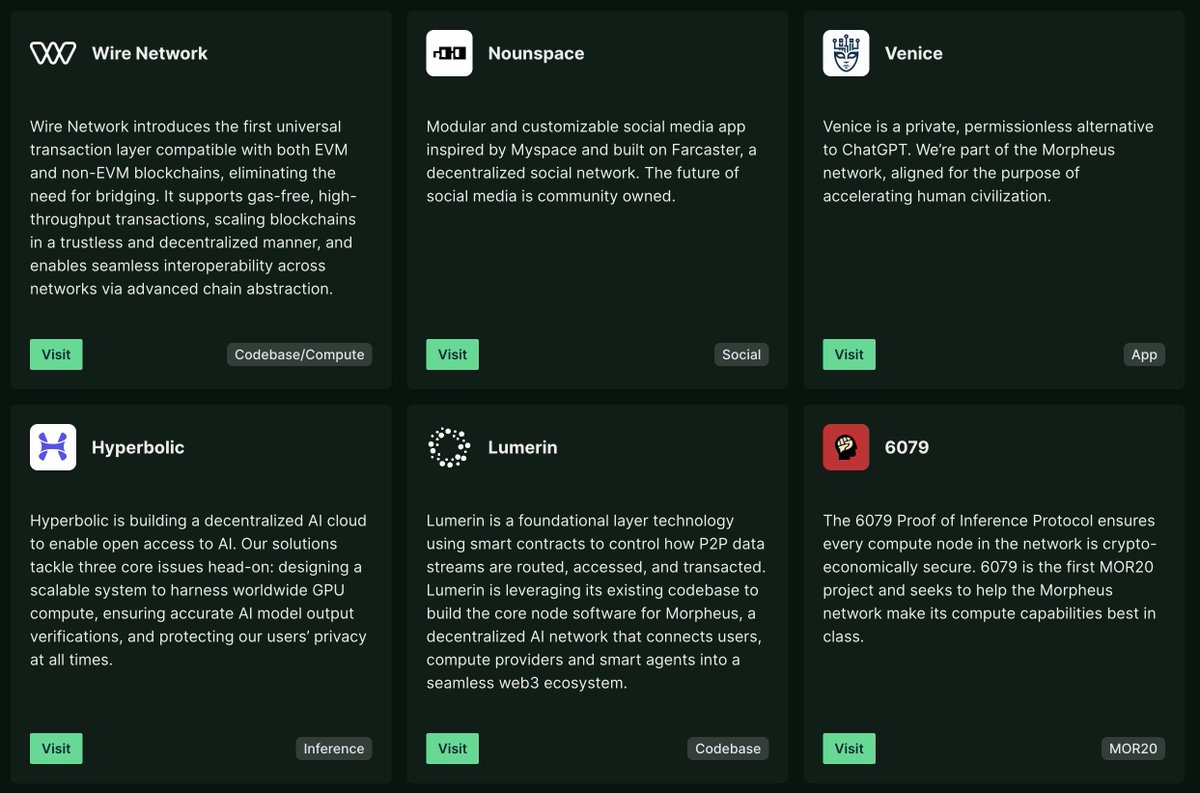Viewport: 1200px width, 793px height.
Task: Click the Lumerin dotted-circle logo
Action: tap(448, 447)
